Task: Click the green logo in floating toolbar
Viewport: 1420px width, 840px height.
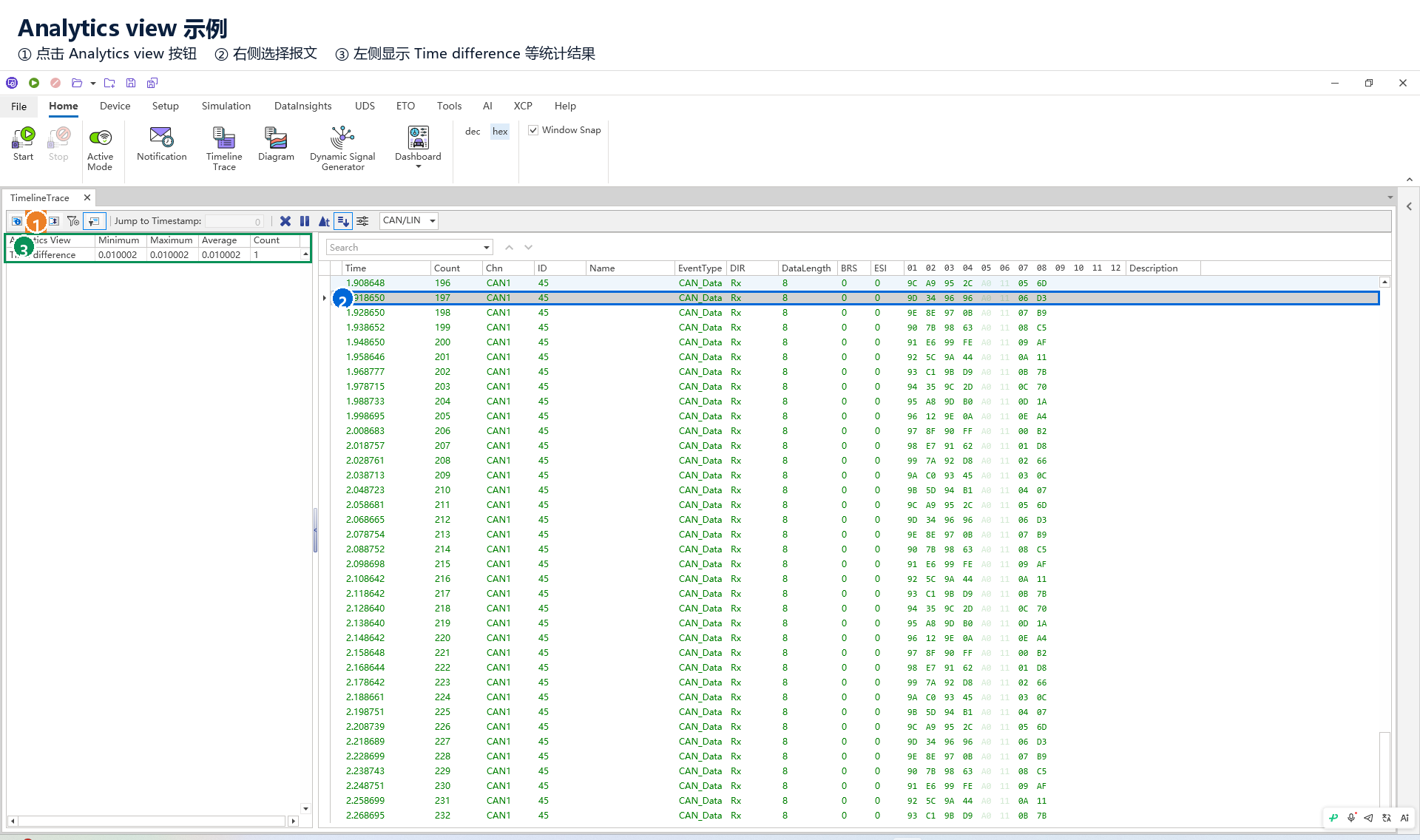Action: point(1333,818)
